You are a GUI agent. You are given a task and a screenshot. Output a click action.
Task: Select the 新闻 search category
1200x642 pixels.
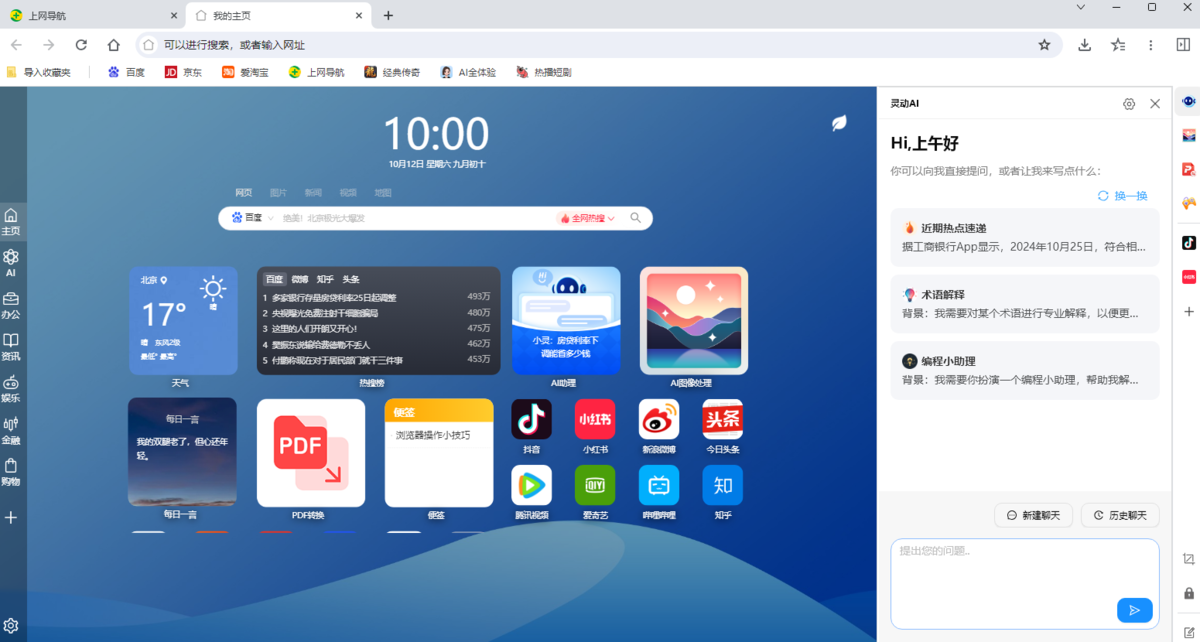click(x=313, y=192)
